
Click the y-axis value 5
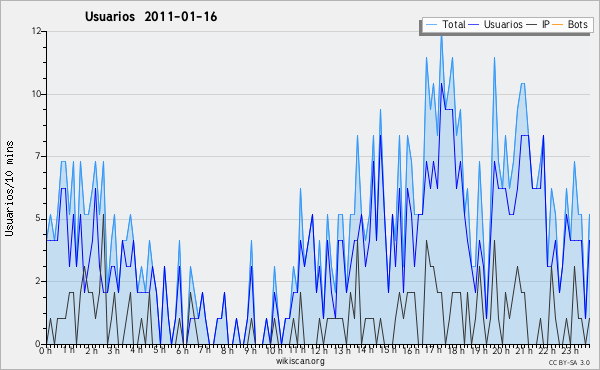(39, 218)
